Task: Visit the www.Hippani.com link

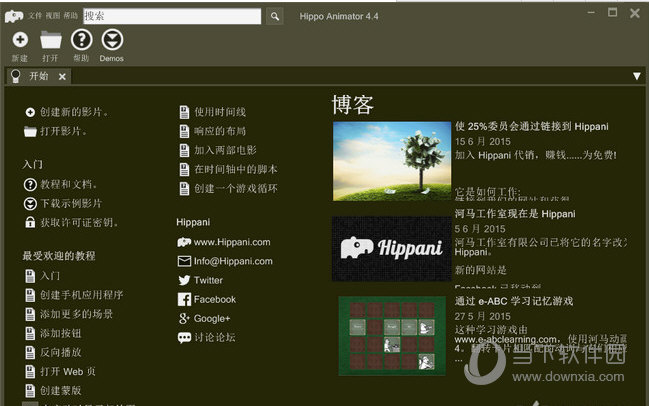Action: [232, 242]
